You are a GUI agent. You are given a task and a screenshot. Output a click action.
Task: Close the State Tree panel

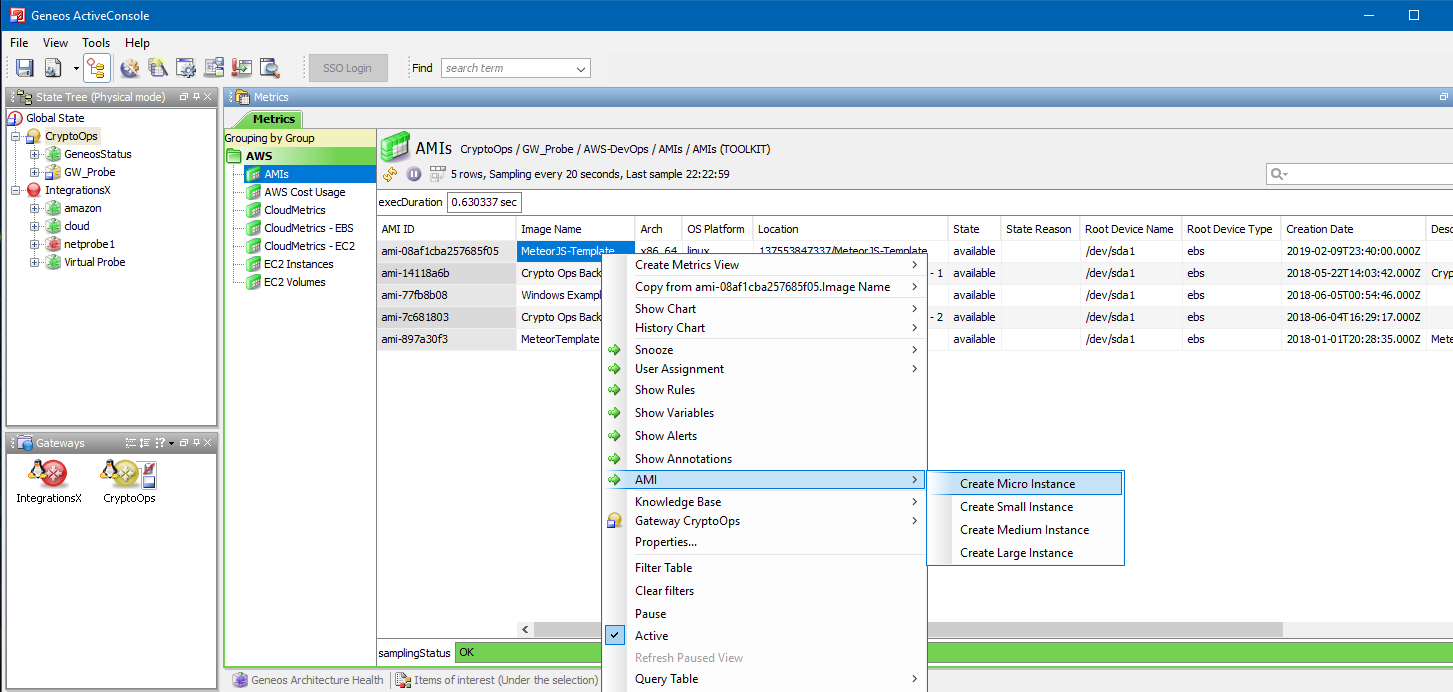(208, 97)
